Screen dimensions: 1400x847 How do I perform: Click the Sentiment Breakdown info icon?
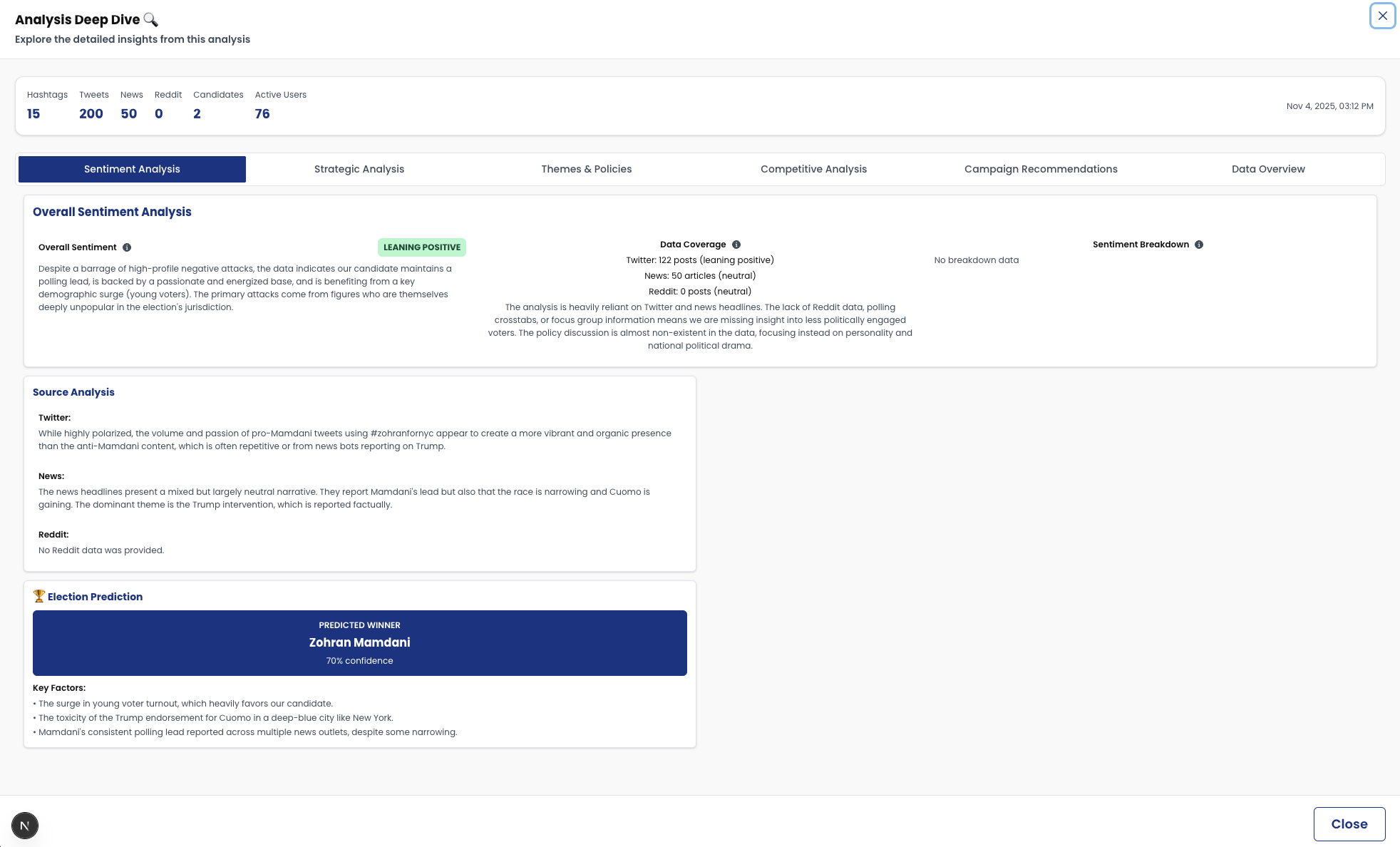pos(1199,245)
